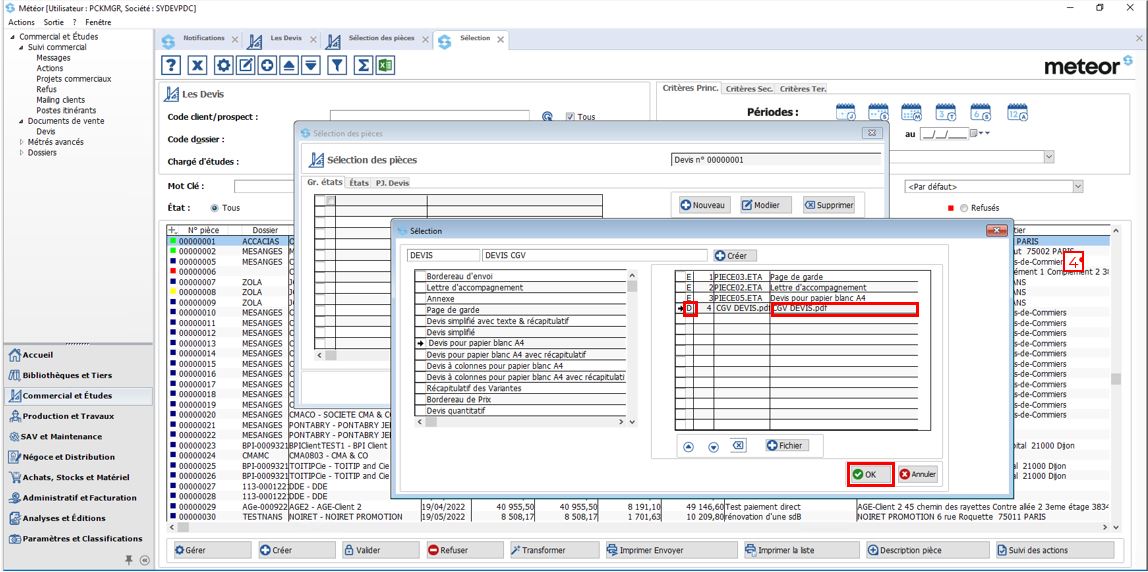Click the pin icon at sidebar bottom
The width and height of the screenshot is (1148, 572).
[129, 560]
